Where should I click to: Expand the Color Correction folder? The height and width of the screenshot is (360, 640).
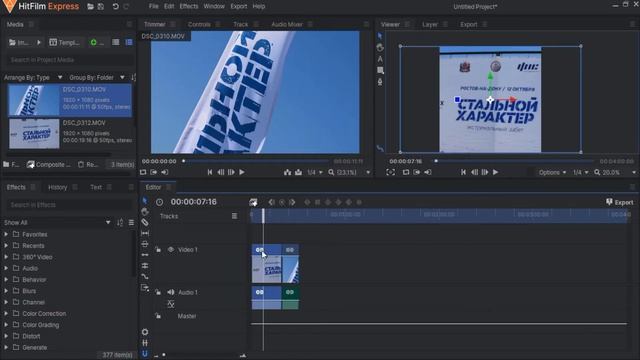(6, 313)
